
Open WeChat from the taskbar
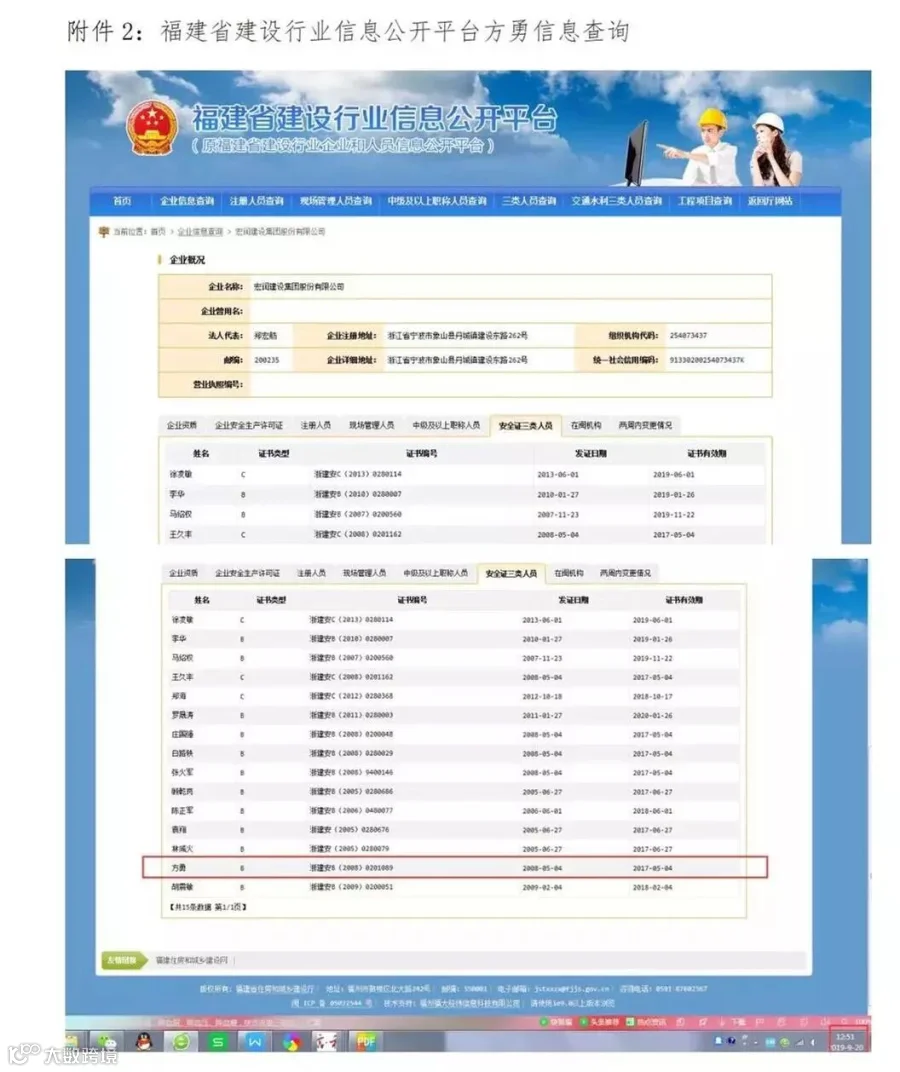tap(108, 1042)
